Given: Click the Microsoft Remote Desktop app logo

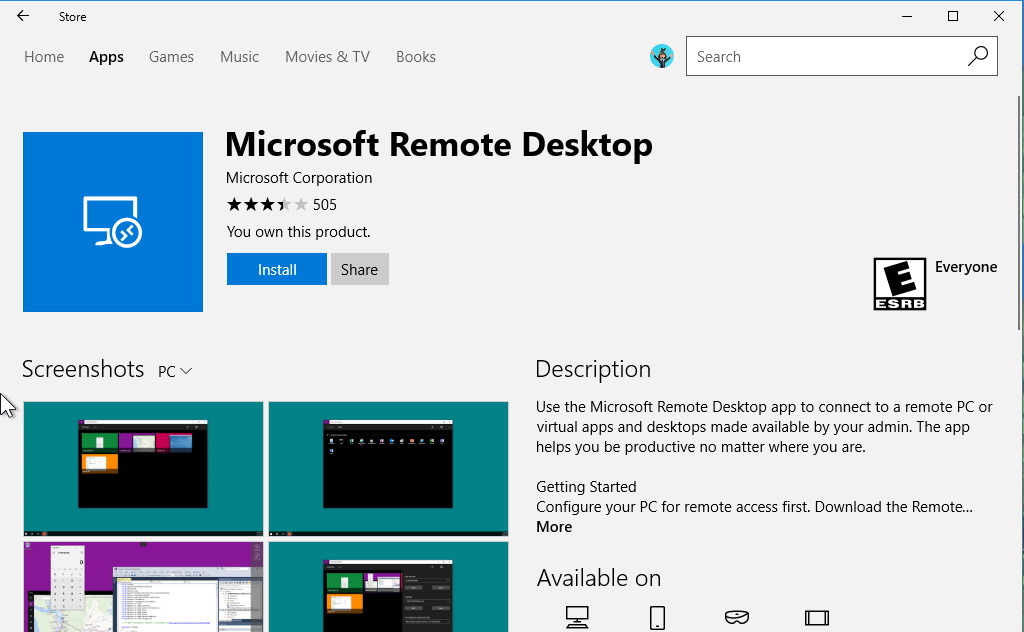Looking at the screenshot, I should [x=113, y=222].
